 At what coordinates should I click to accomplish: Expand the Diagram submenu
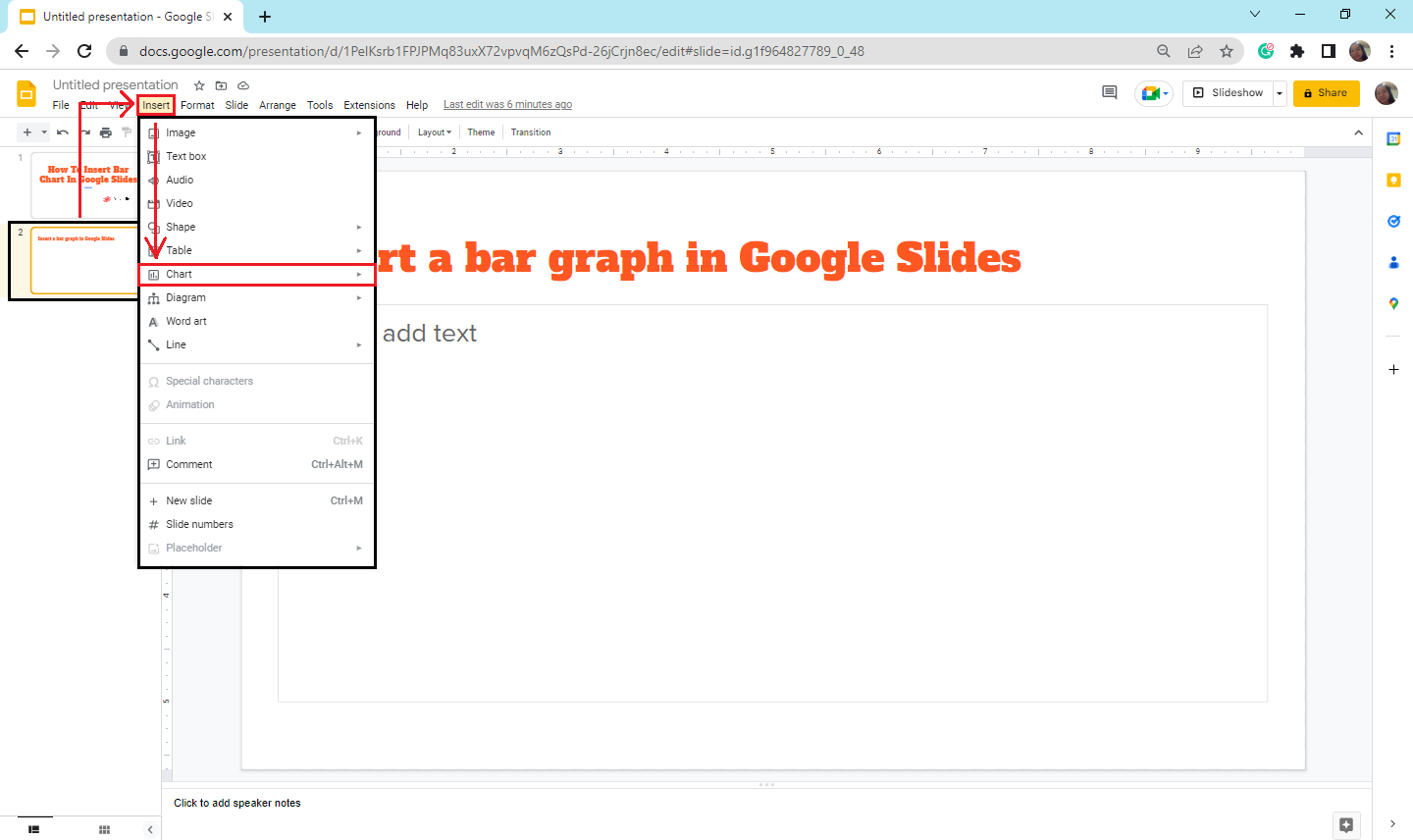coord(257,297)
